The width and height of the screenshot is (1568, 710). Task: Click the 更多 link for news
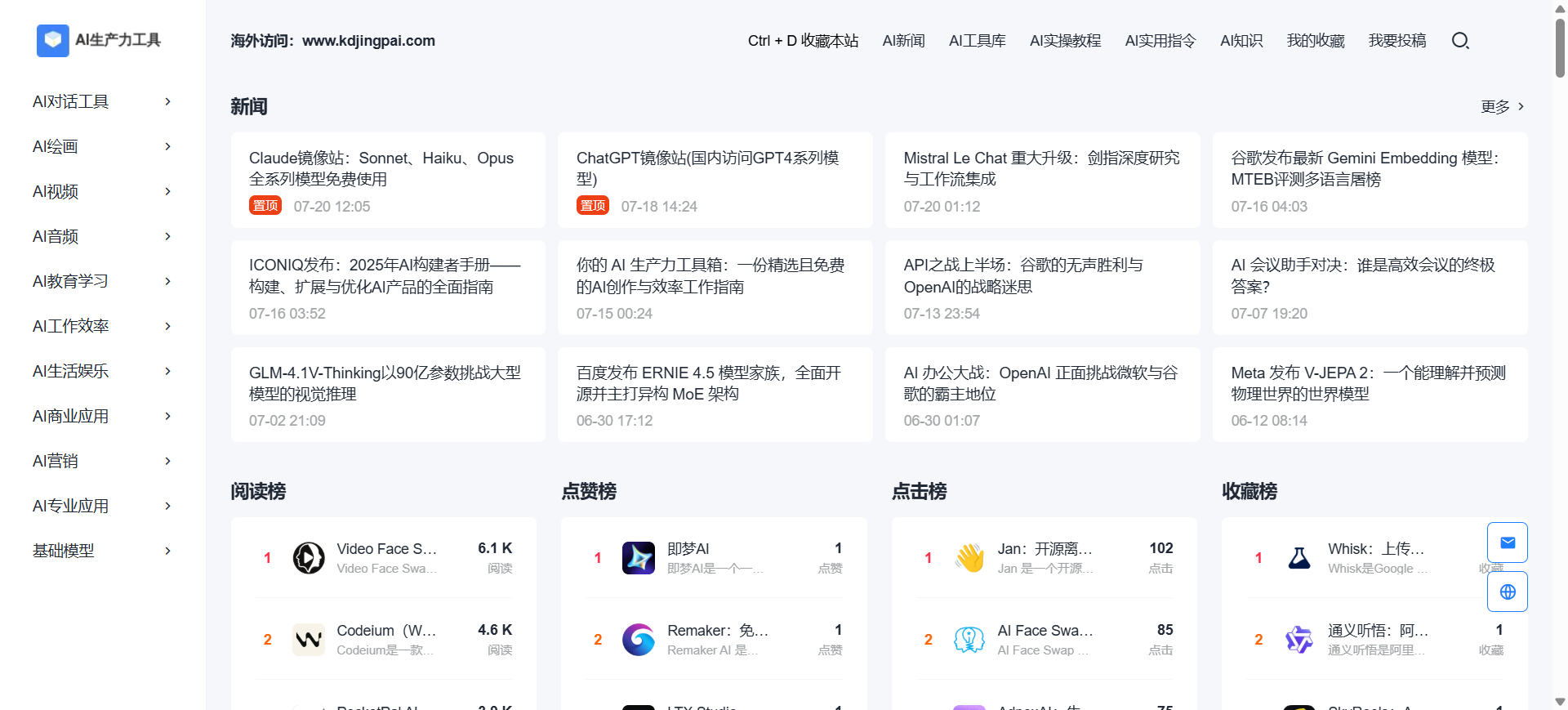[x=1502, y=107]
